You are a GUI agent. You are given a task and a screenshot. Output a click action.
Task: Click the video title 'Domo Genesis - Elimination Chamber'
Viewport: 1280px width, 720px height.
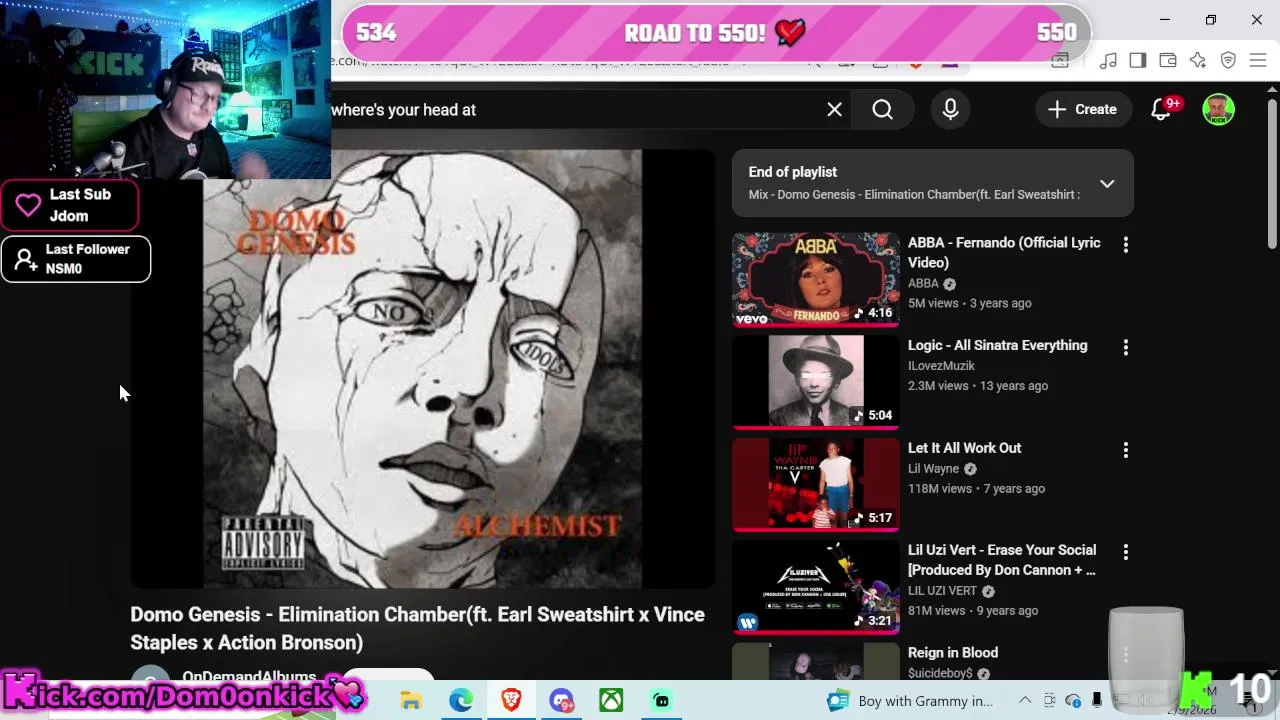417,628
